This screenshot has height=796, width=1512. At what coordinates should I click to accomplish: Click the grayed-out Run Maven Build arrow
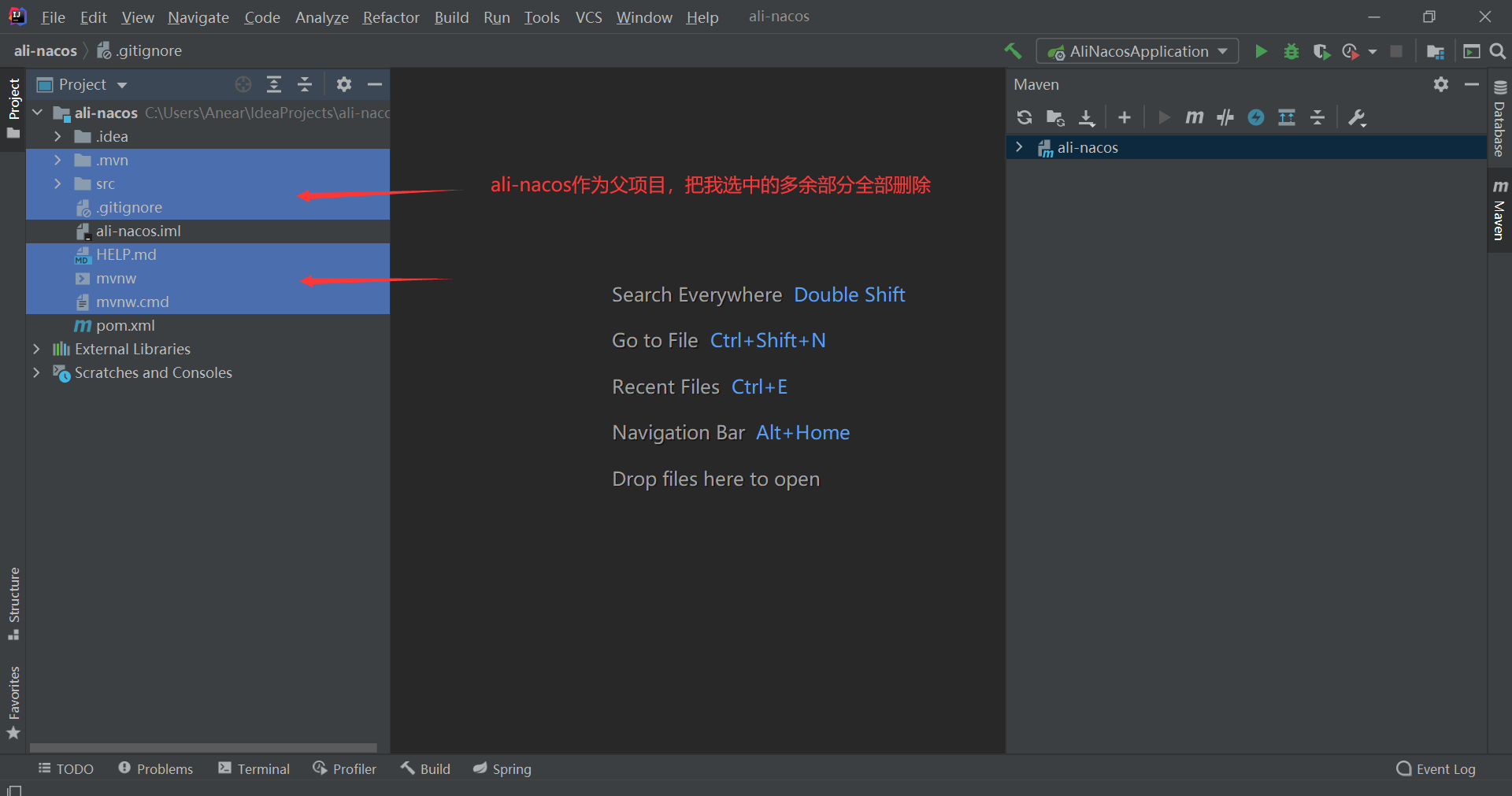[1164, 117]
